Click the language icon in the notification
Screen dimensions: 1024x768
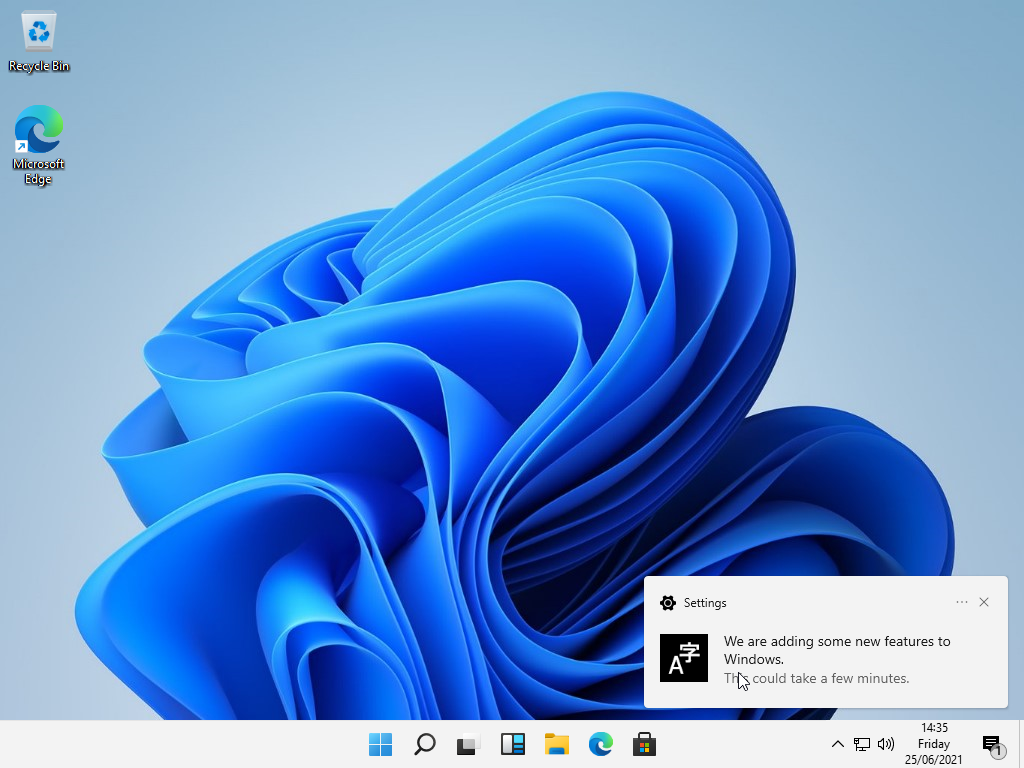[684, 658]
